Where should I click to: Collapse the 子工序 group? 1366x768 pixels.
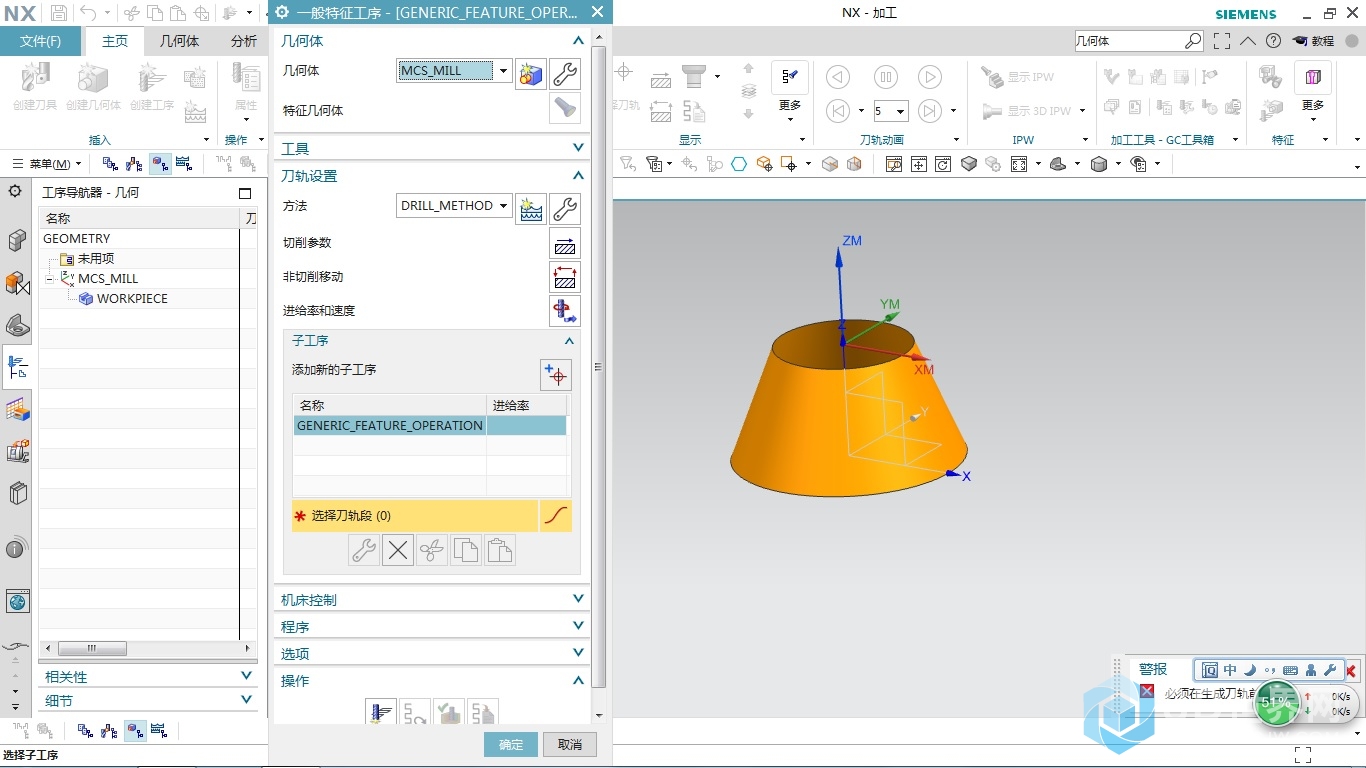pyautogui.click(x=568, y=340)
